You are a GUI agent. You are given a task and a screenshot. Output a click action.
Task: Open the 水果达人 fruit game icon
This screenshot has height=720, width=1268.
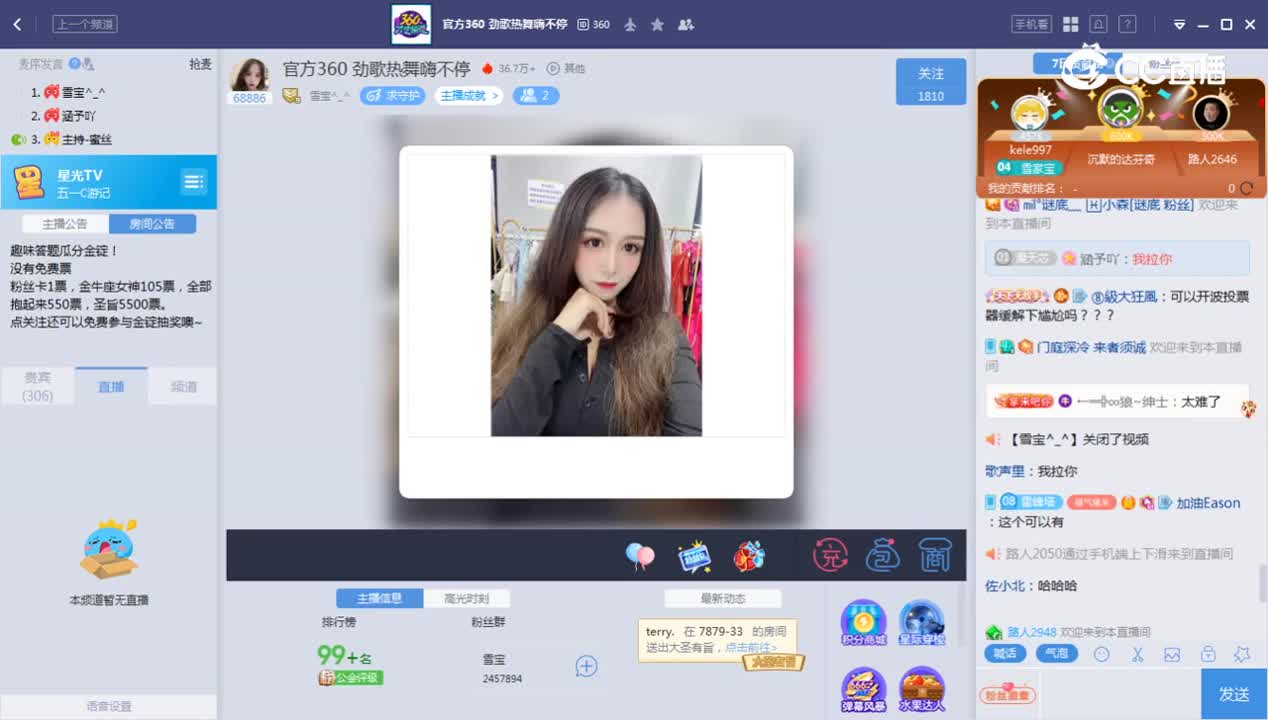click(921, 689)
